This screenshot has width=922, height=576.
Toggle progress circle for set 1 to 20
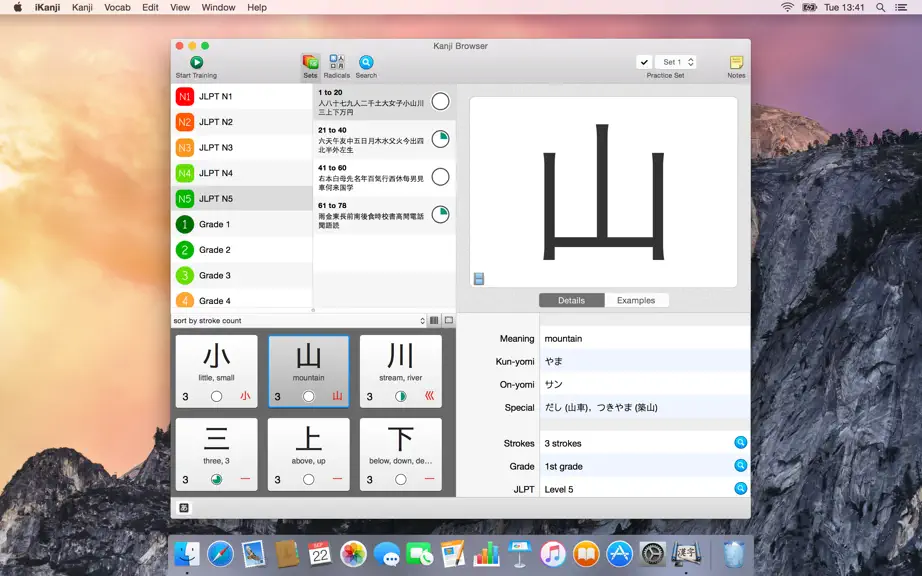click(440, 101)
